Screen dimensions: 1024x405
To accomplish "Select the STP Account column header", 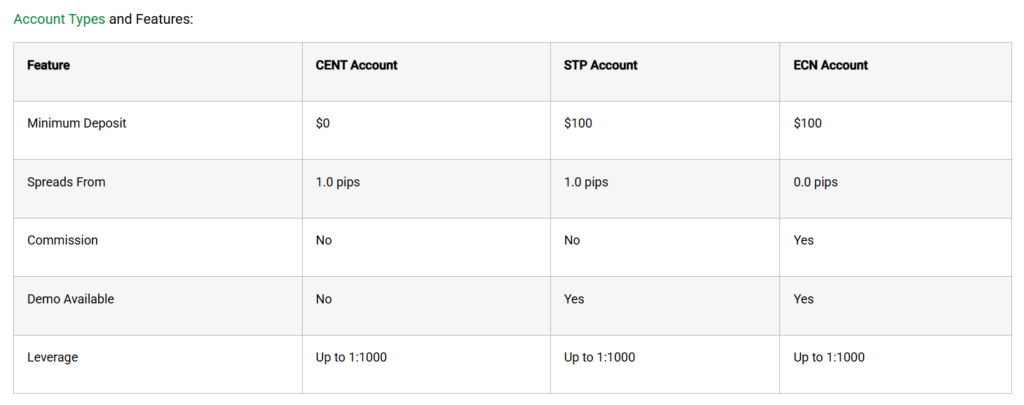I will click(600, 65).
